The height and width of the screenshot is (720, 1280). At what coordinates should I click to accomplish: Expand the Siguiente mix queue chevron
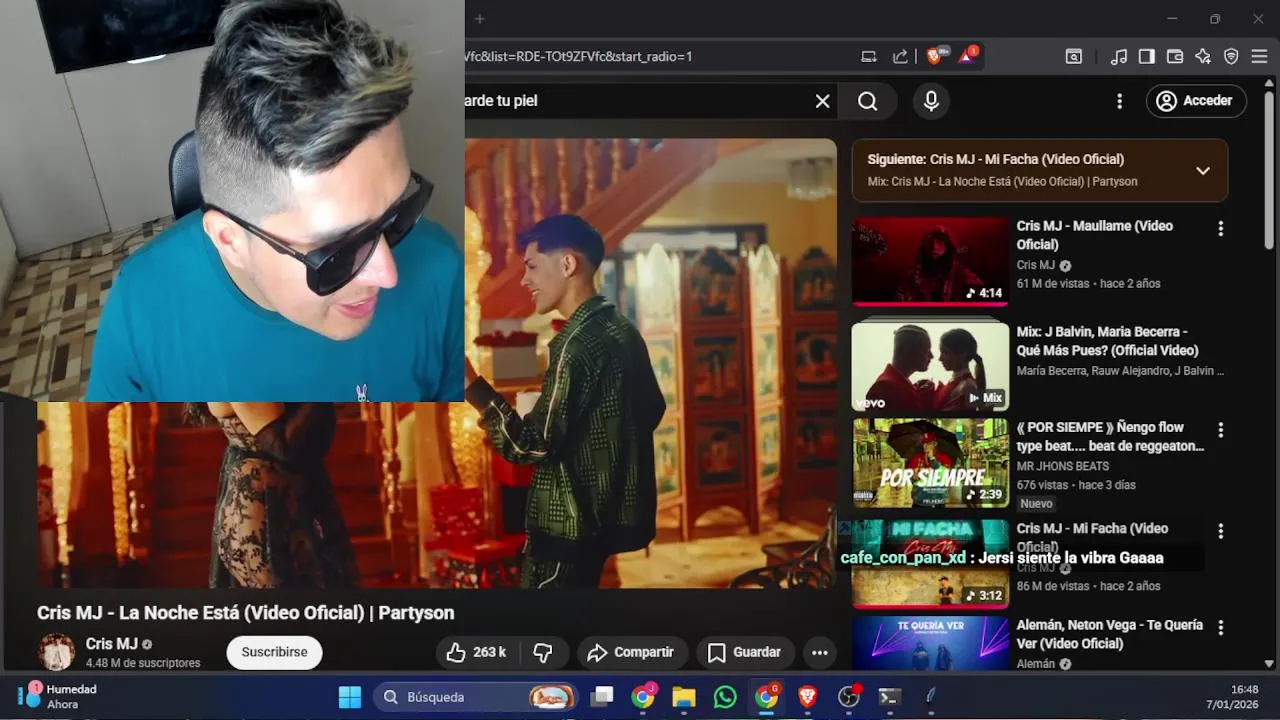(1203, 171)
